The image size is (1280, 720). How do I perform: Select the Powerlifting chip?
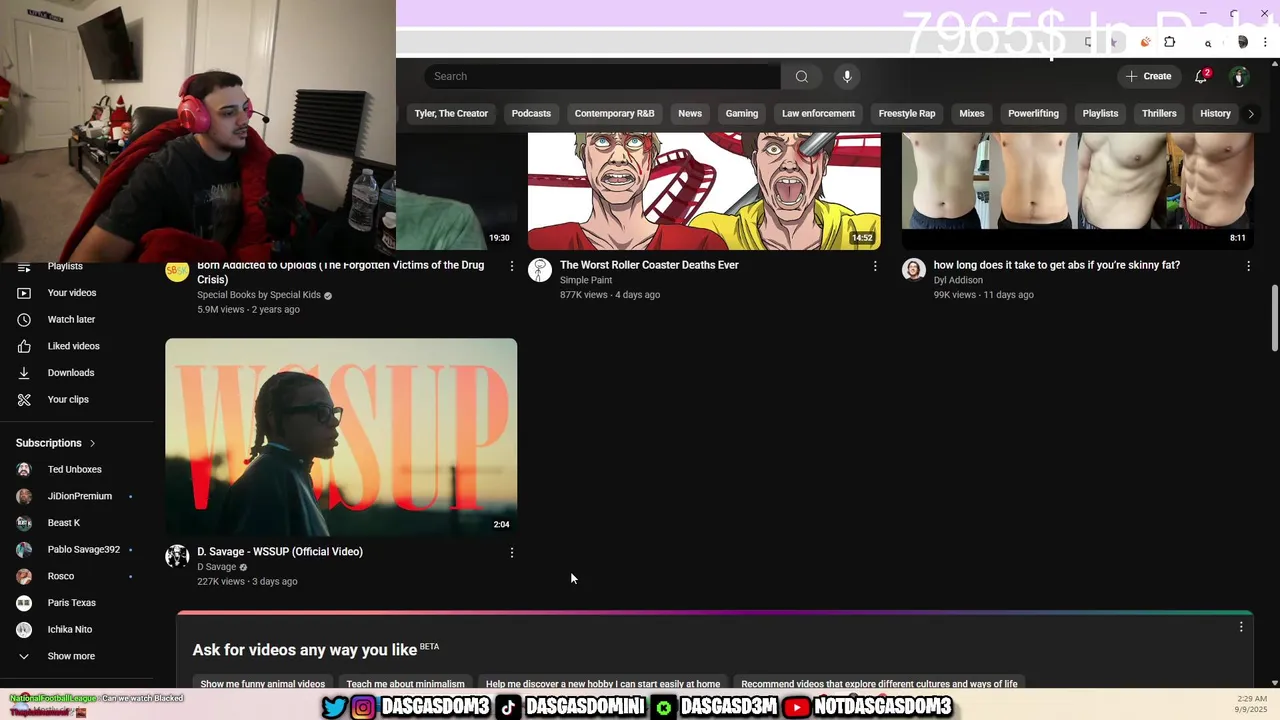(x=1033, y=114)
